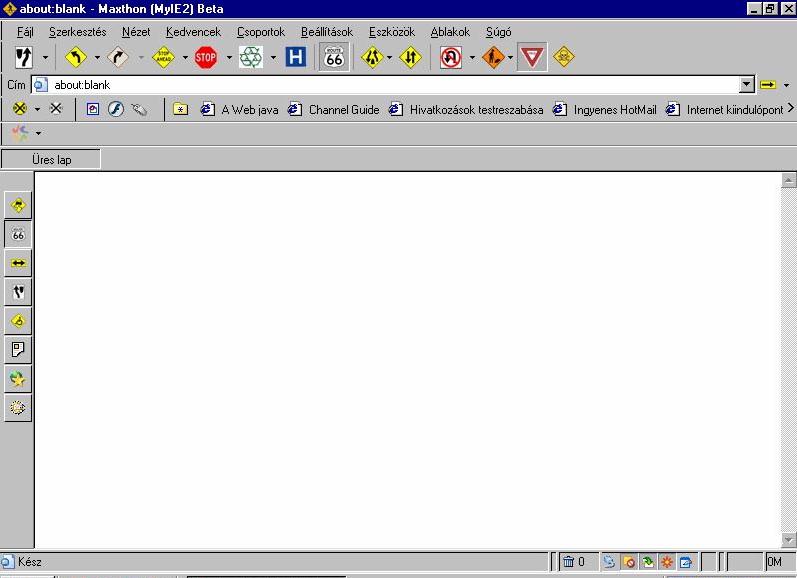Expand links bar overflow chevron

(790, 108)
